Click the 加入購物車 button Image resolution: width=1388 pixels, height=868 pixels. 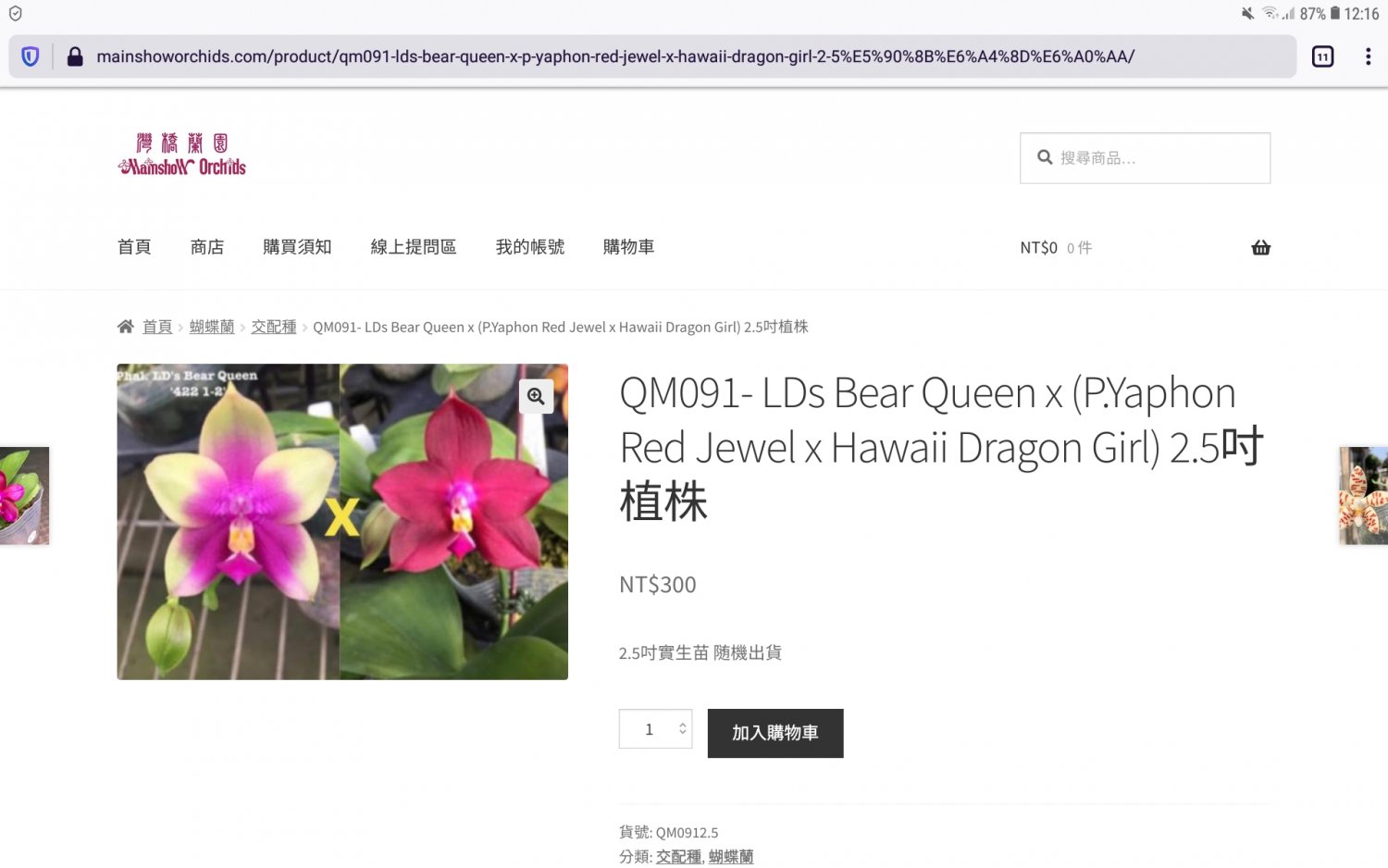pyautogui.click(x=775, y=733)
